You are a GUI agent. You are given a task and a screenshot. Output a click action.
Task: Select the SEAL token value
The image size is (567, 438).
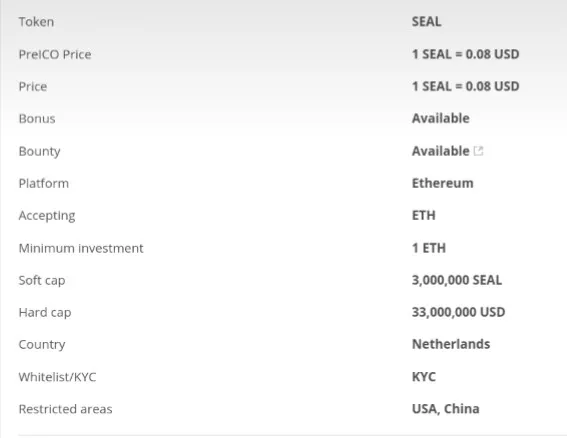[426, 22]
